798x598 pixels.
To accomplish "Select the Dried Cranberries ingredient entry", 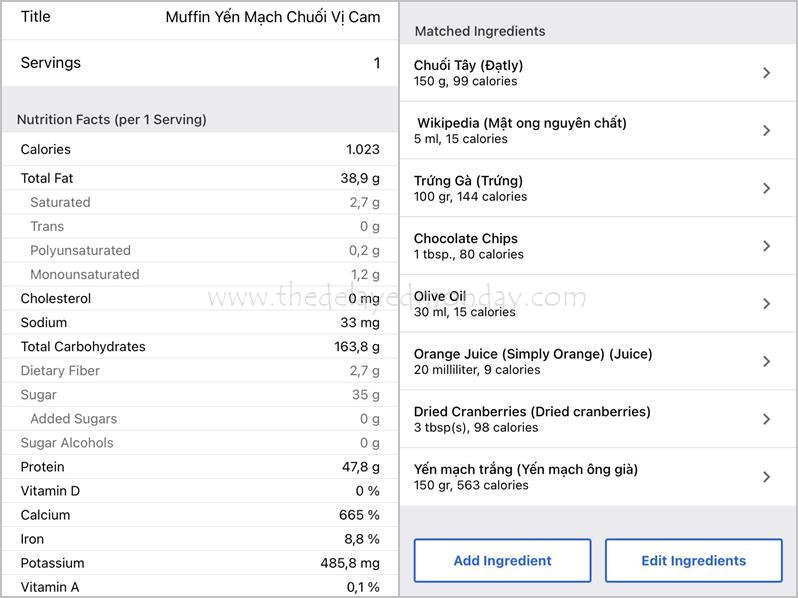I will [x=580, y=419].
